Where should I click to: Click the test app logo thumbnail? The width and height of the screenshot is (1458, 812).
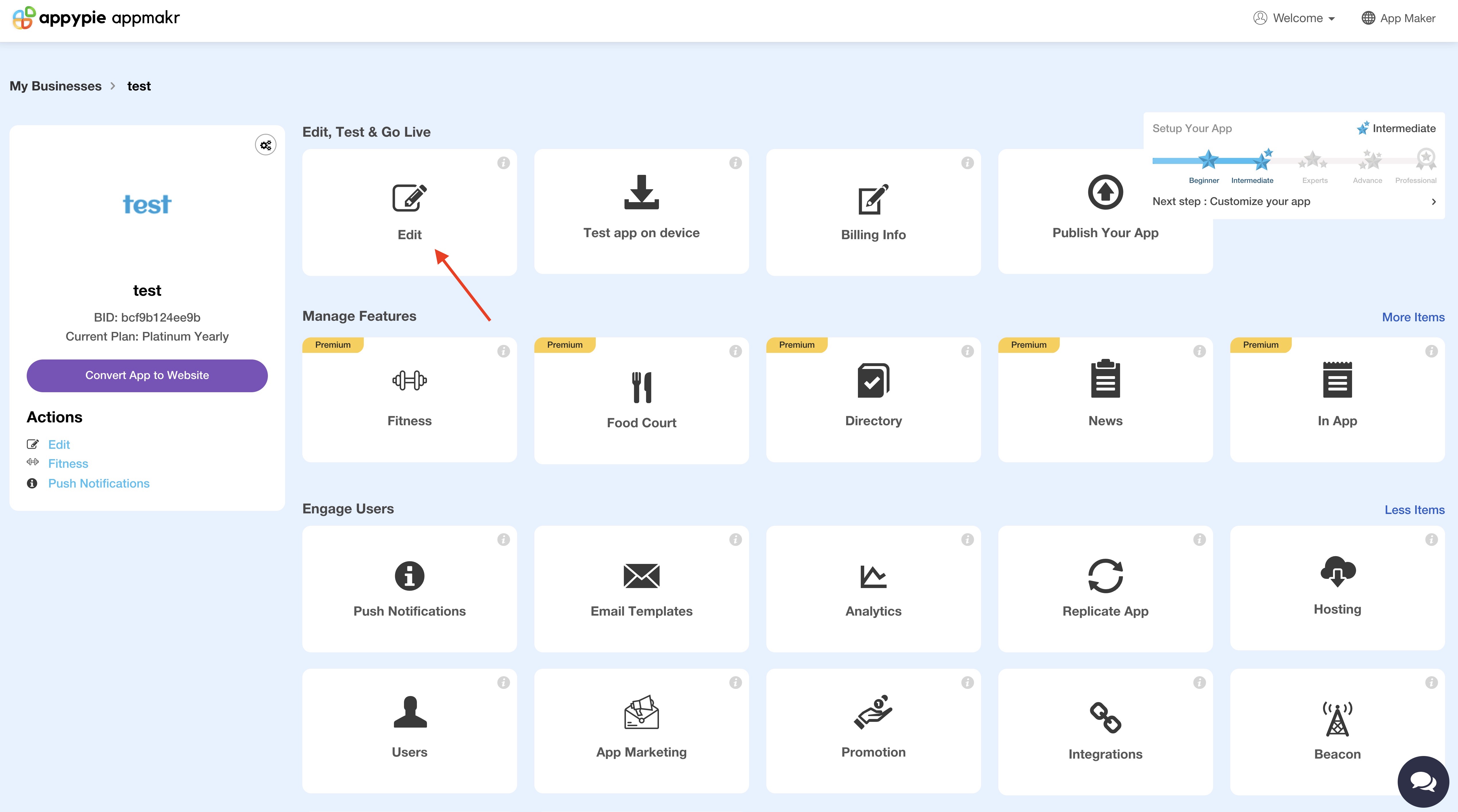pos(147,204)
